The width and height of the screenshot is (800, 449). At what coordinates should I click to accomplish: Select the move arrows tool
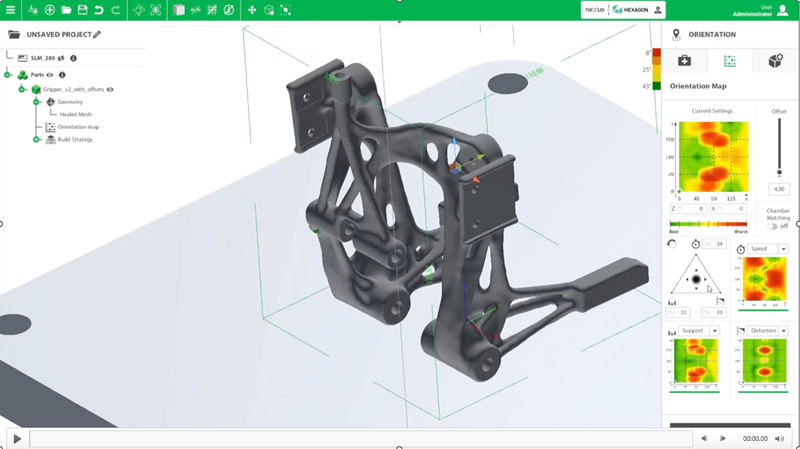(252, 10)
